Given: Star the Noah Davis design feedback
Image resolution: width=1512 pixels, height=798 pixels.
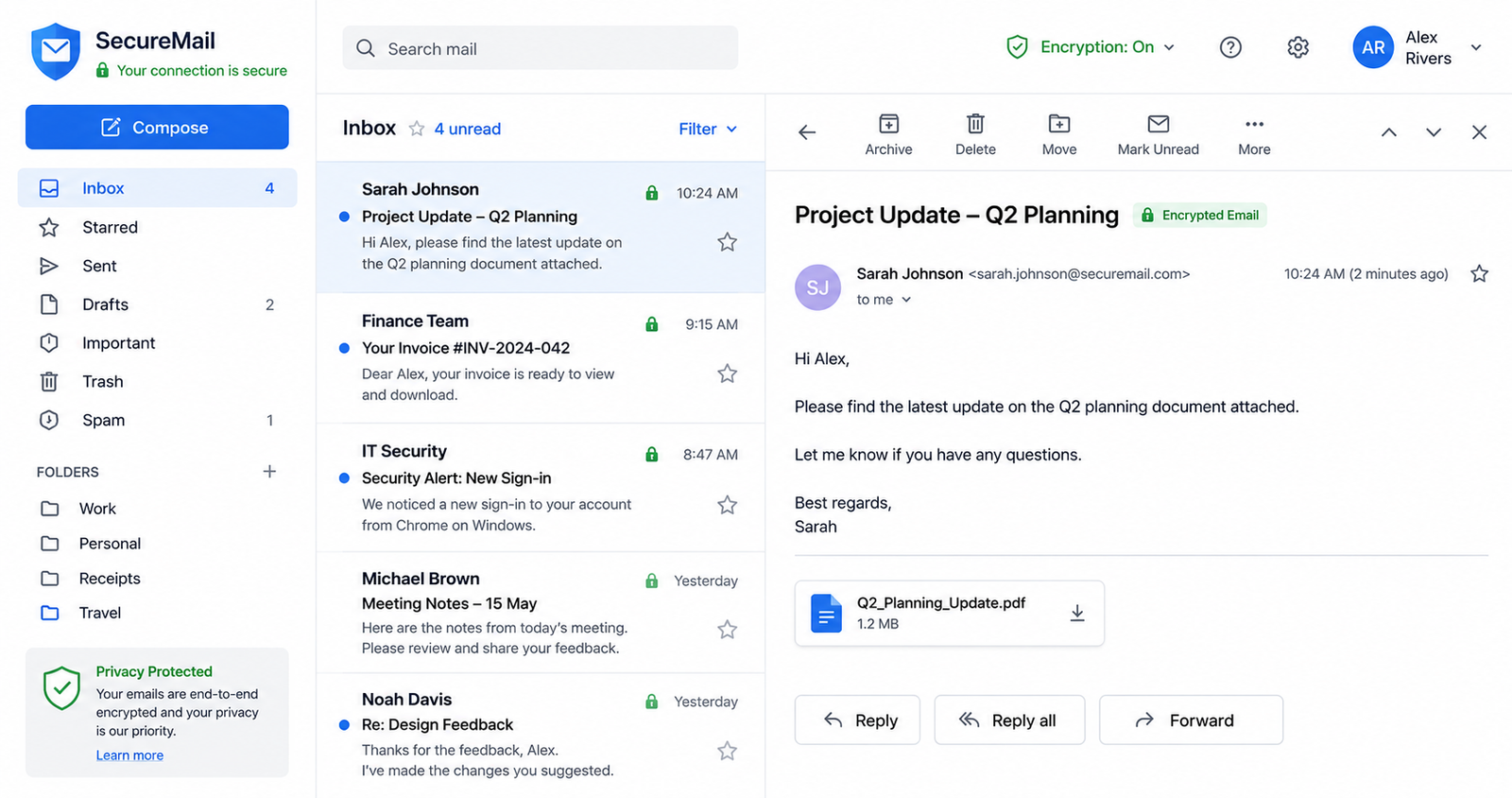Looking at the screenshot, I should (727, 752).
